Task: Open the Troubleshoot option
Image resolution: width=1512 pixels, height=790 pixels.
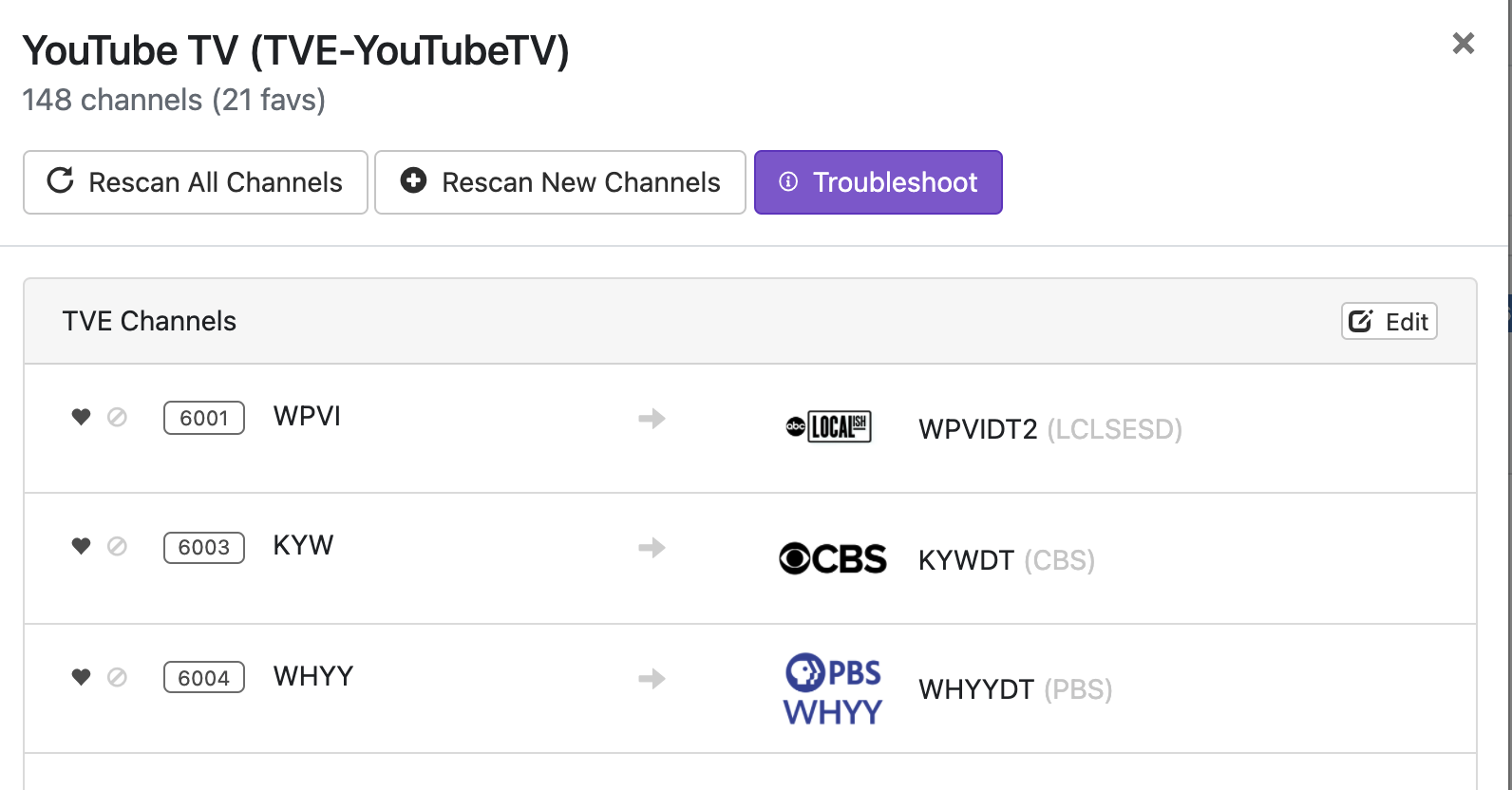Action: point(879,182)
